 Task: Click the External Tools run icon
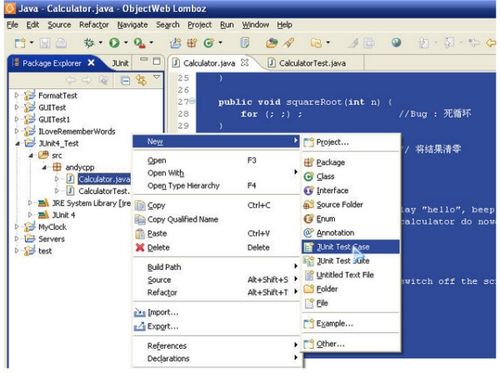140,43
